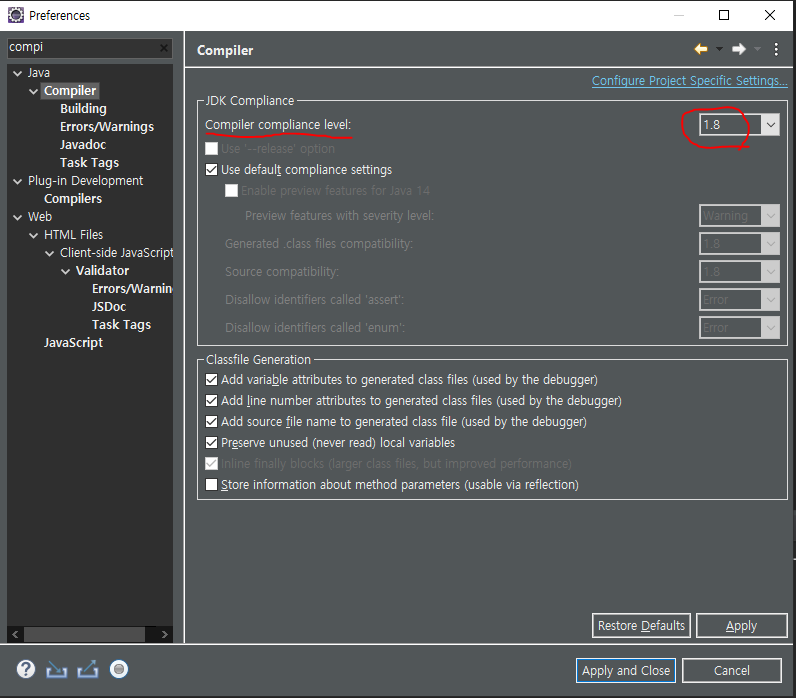Enable Store information about method parameters
The width and height of the screenshot is (796, 698).
coord(211,484)
